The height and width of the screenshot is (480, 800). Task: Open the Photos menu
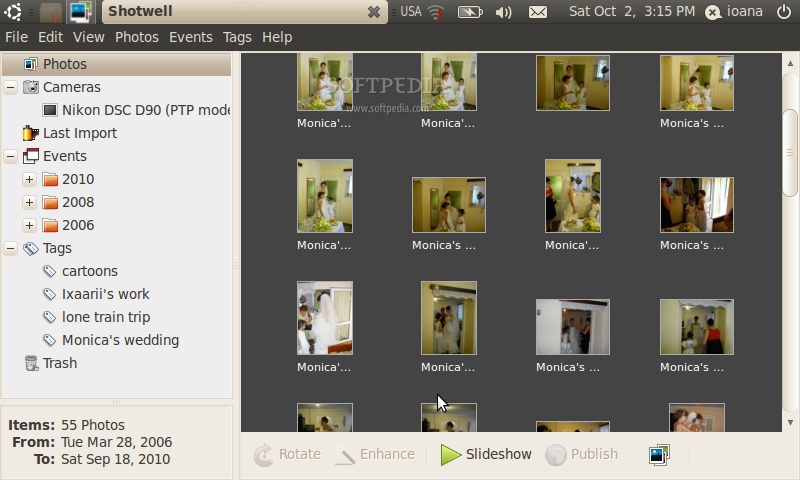(137, 37)
